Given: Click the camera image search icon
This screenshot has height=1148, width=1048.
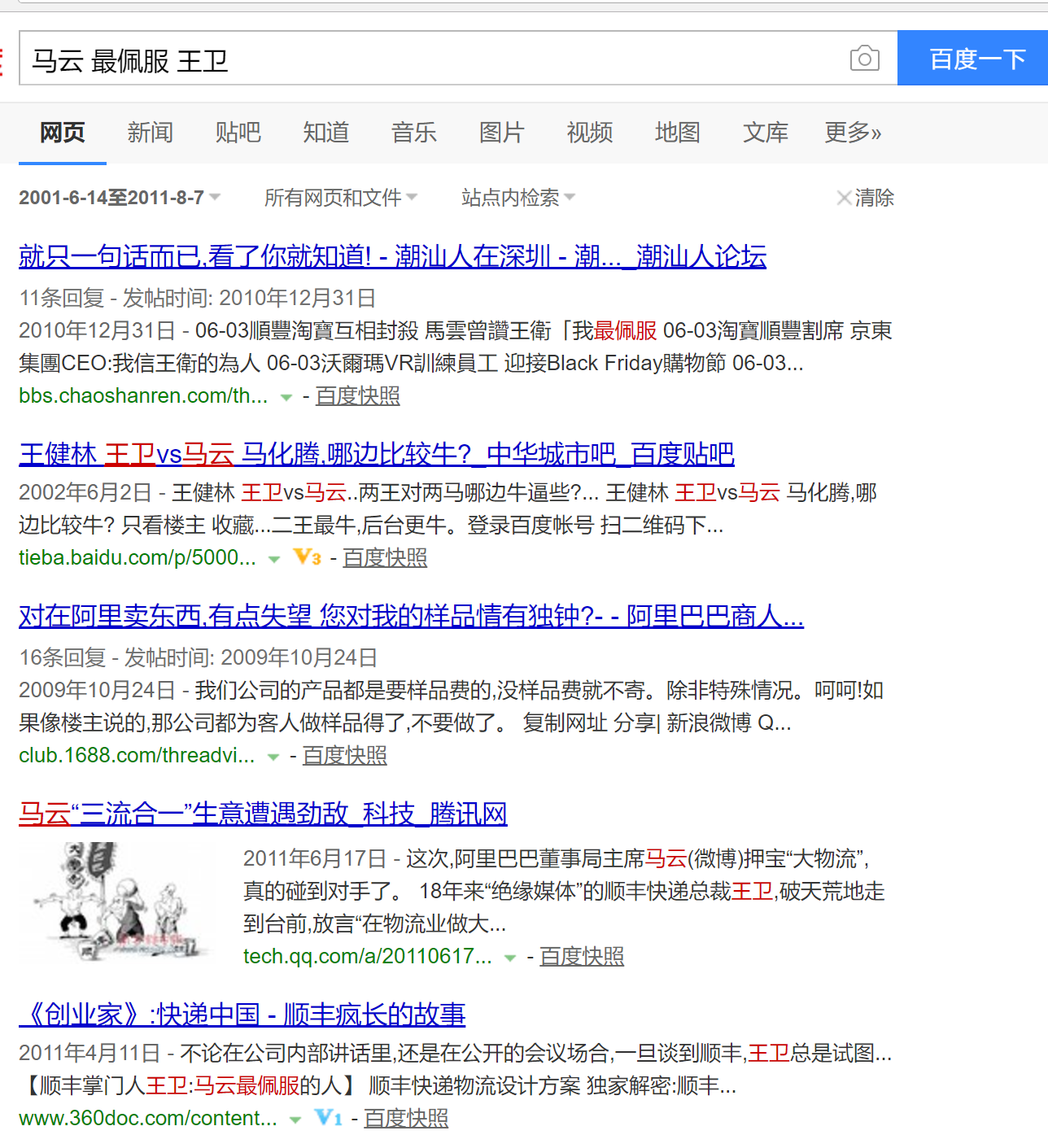Looking at the screenshot, I should (864, 59).
